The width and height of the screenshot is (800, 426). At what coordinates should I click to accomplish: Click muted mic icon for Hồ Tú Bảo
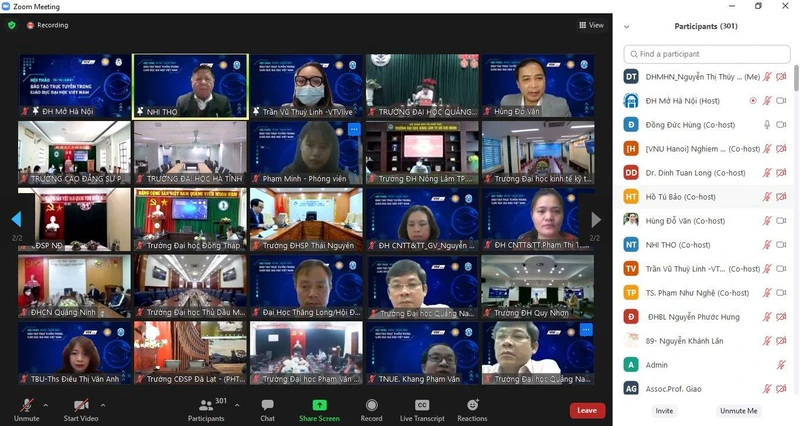coord(766,197)
